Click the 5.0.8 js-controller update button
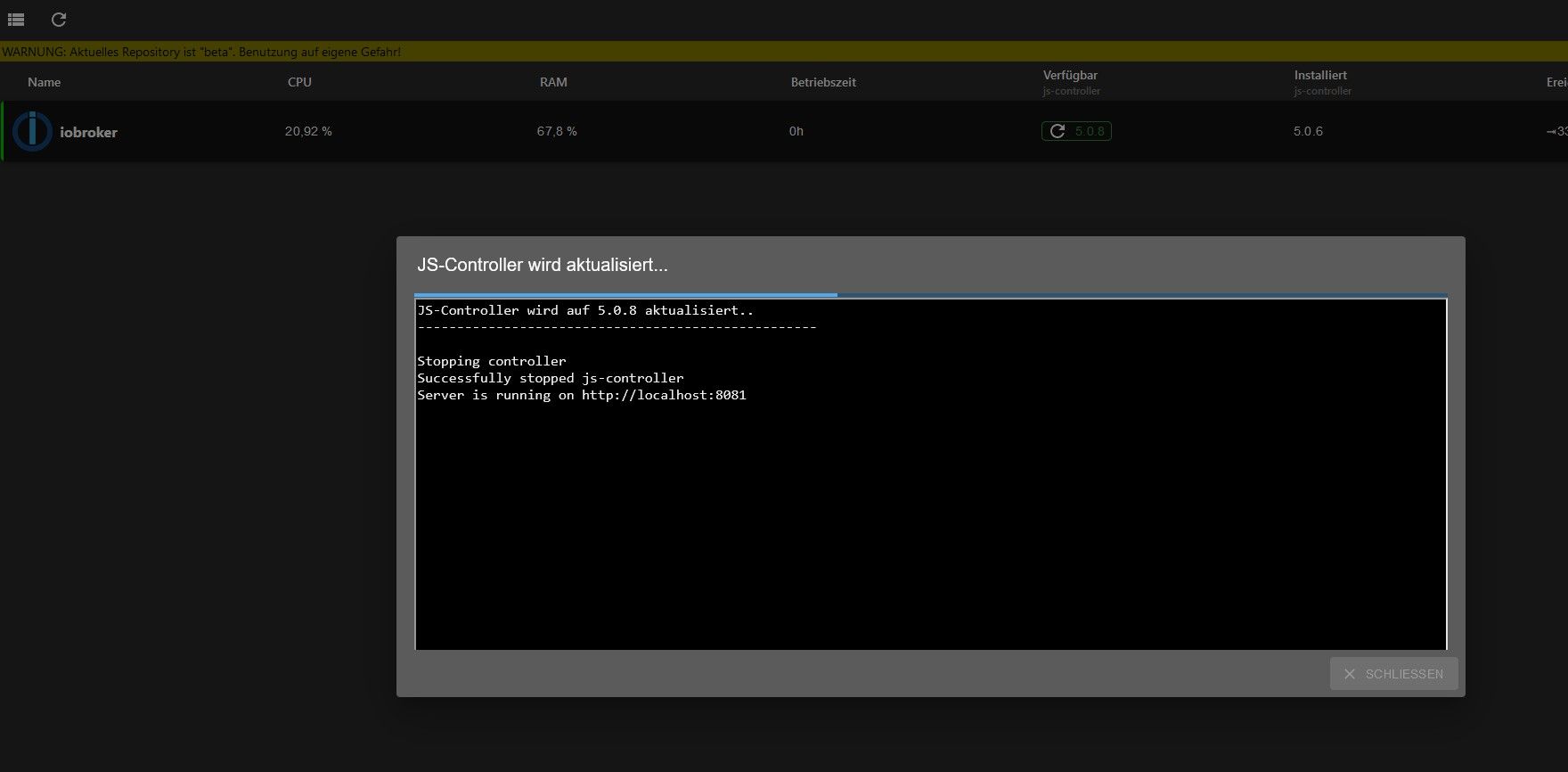Screen dimensions: 1568x772 pyautogui.click(x=1076, y=131)
